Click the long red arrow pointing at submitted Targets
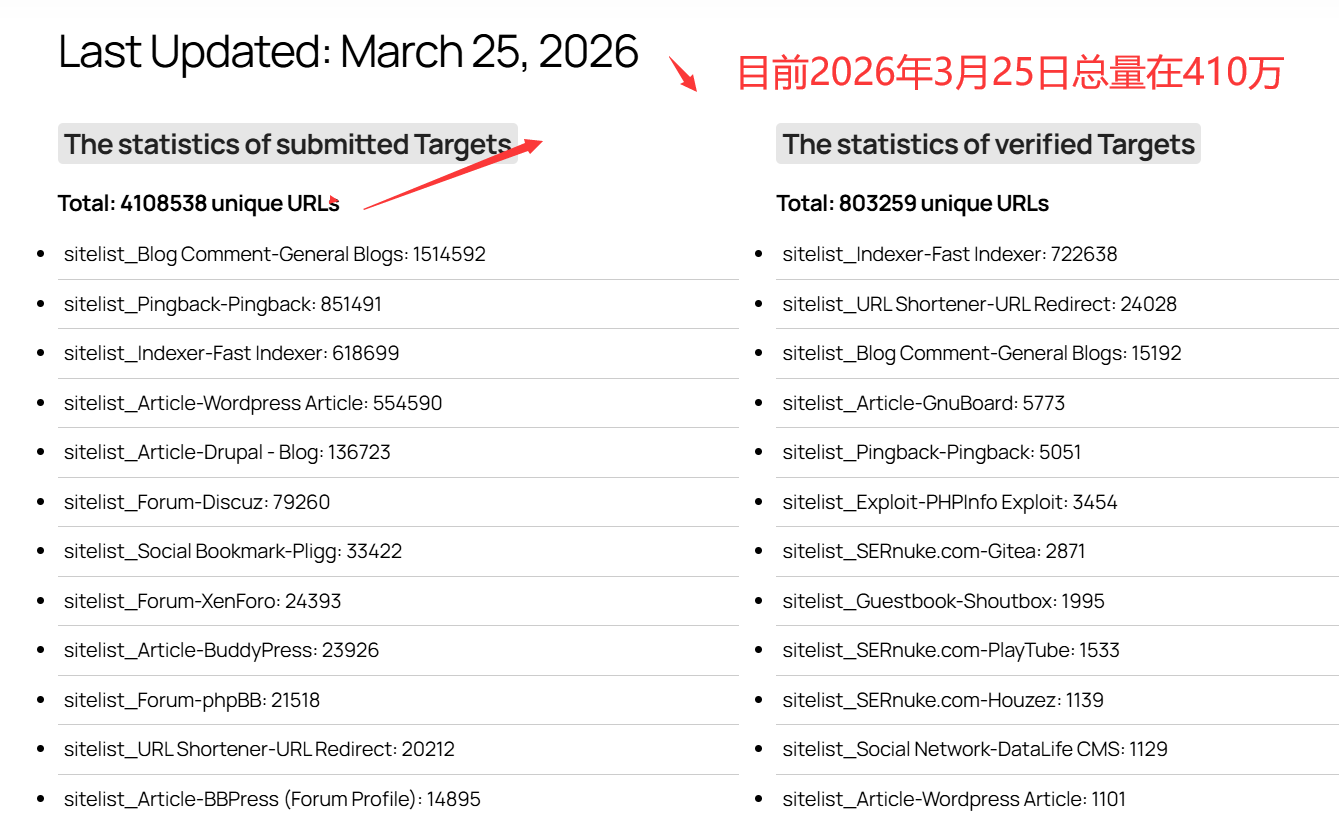This screenshot has width=1339, height=821. coord(452,176)
